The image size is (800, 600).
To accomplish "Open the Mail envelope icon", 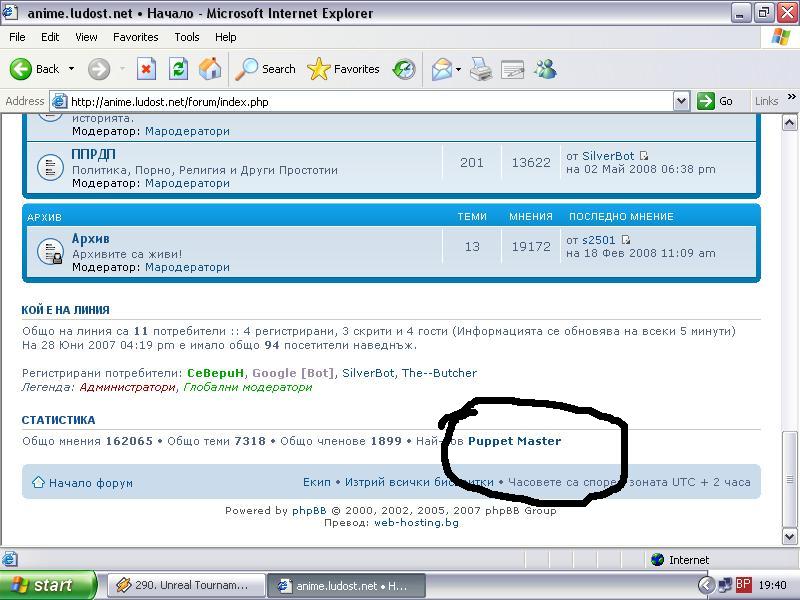I will tap(441, 69).
